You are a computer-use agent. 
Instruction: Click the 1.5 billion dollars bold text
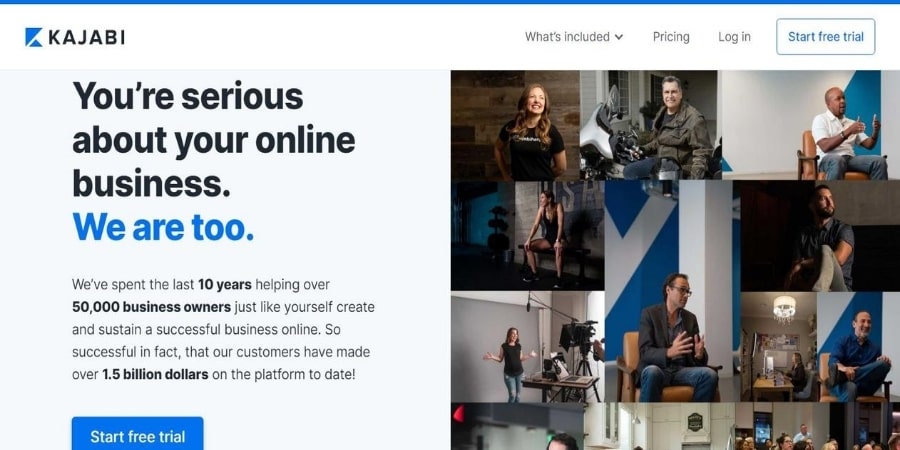pyautogui.click(x=155, y=375)
